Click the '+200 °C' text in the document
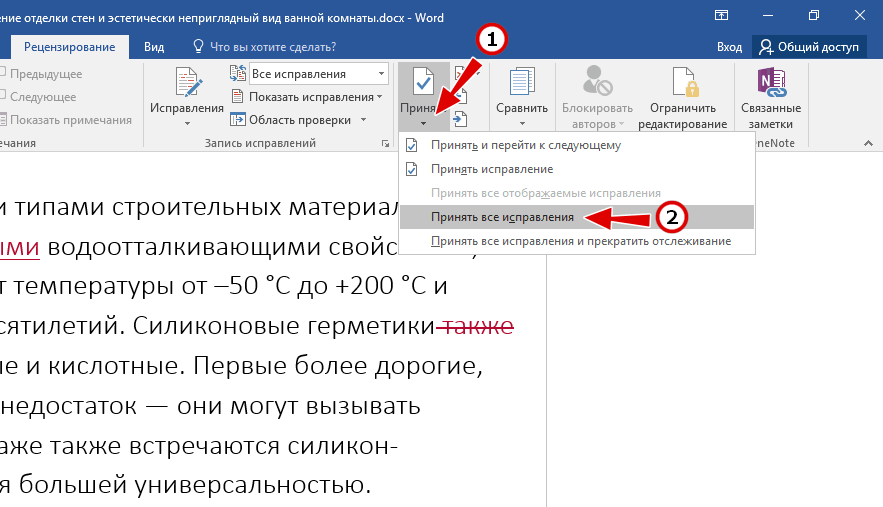Viewport: 883px width, 507px height. click(x=380, y=286)
